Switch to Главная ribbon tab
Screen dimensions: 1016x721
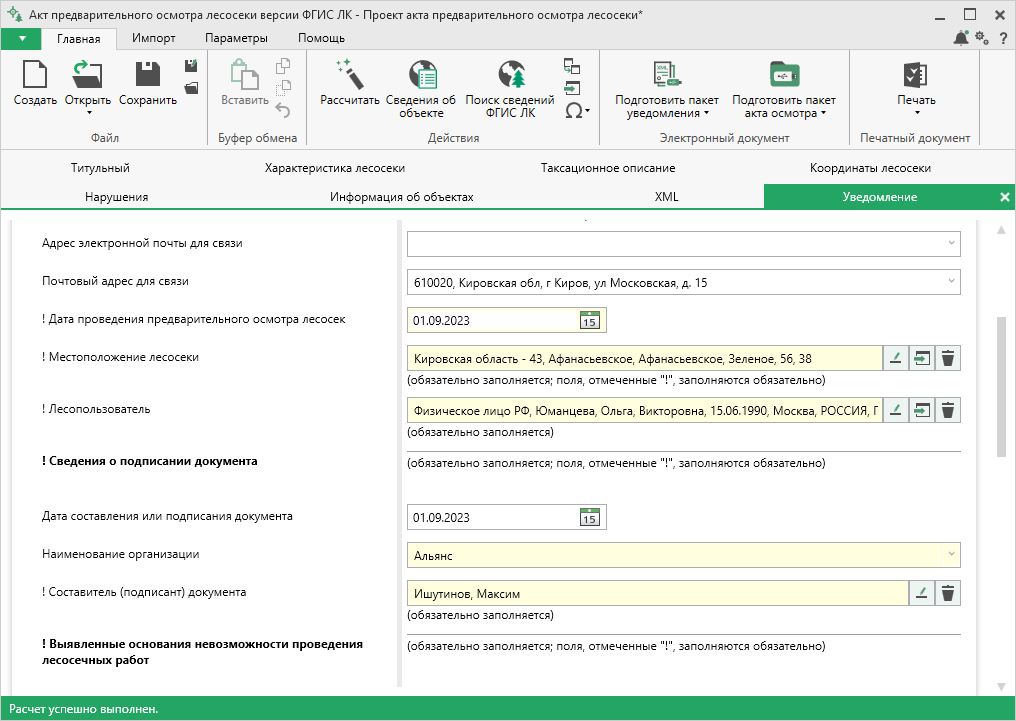78,39
